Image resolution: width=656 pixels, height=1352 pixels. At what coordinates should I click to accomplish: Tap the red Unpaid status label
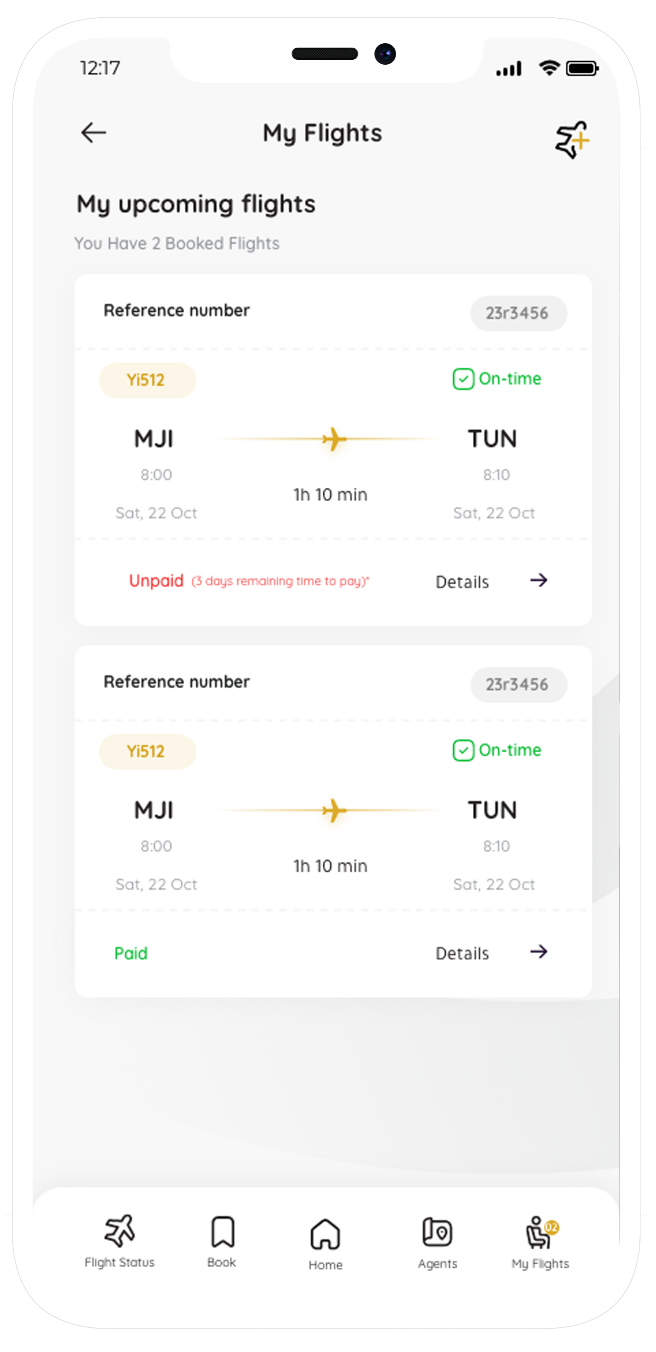pyautogui.click(x=156, y=581)
